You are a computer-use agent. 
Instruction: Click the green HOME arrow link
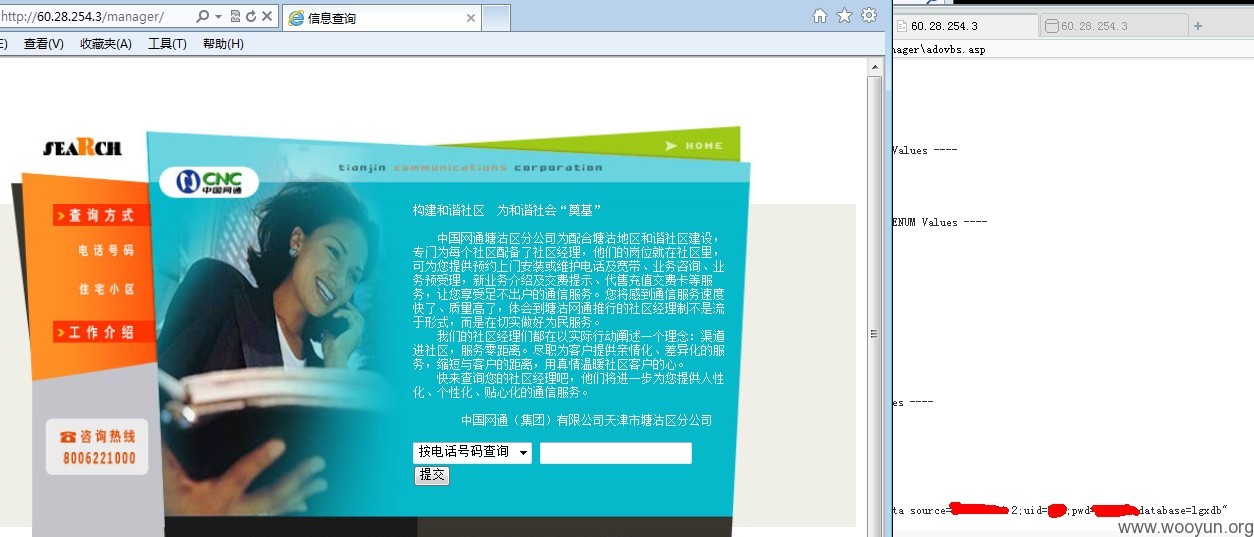(694, 146)
